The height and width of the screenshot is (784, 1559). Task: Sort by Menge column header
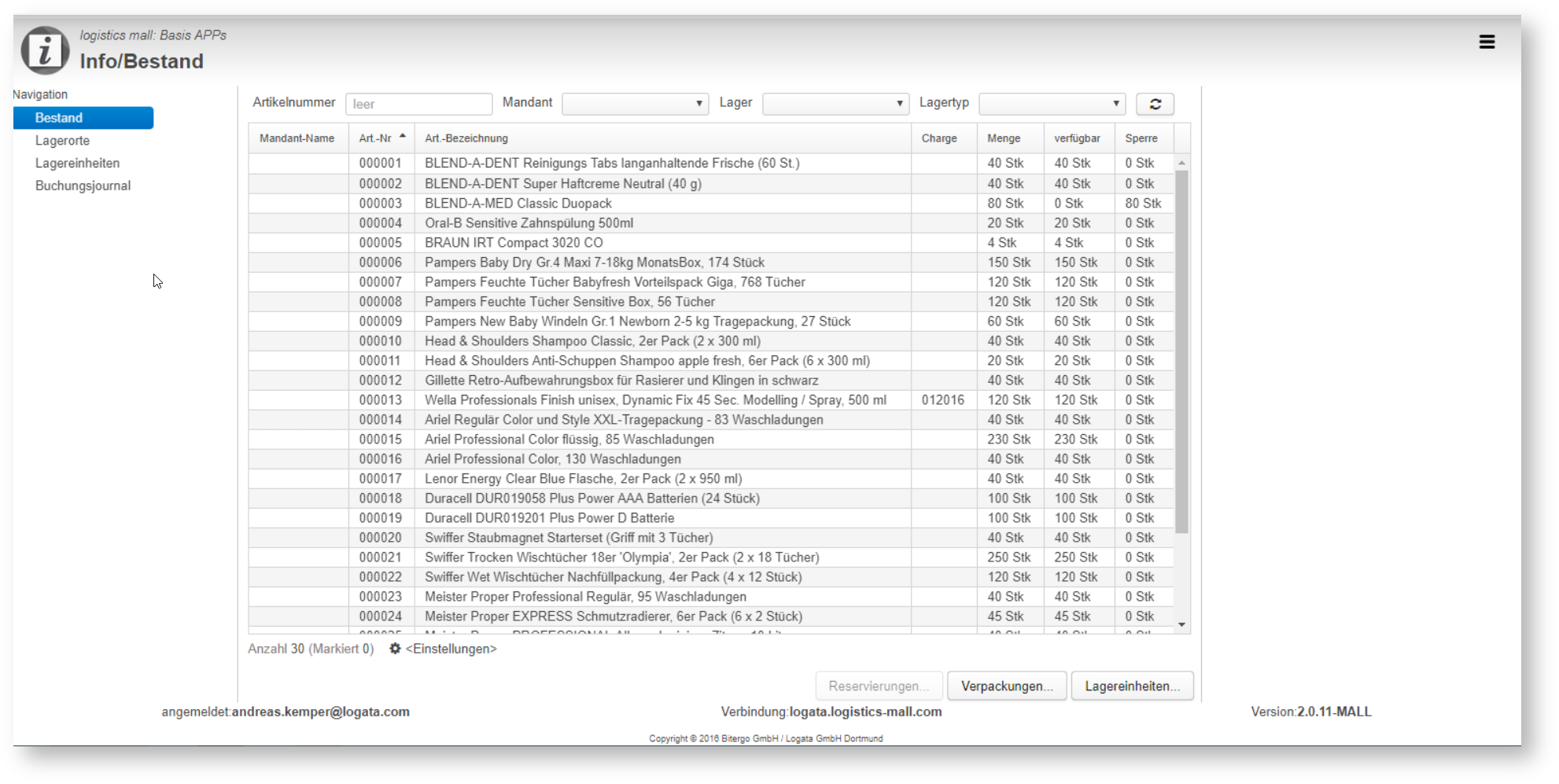(x=1004, y=138)
